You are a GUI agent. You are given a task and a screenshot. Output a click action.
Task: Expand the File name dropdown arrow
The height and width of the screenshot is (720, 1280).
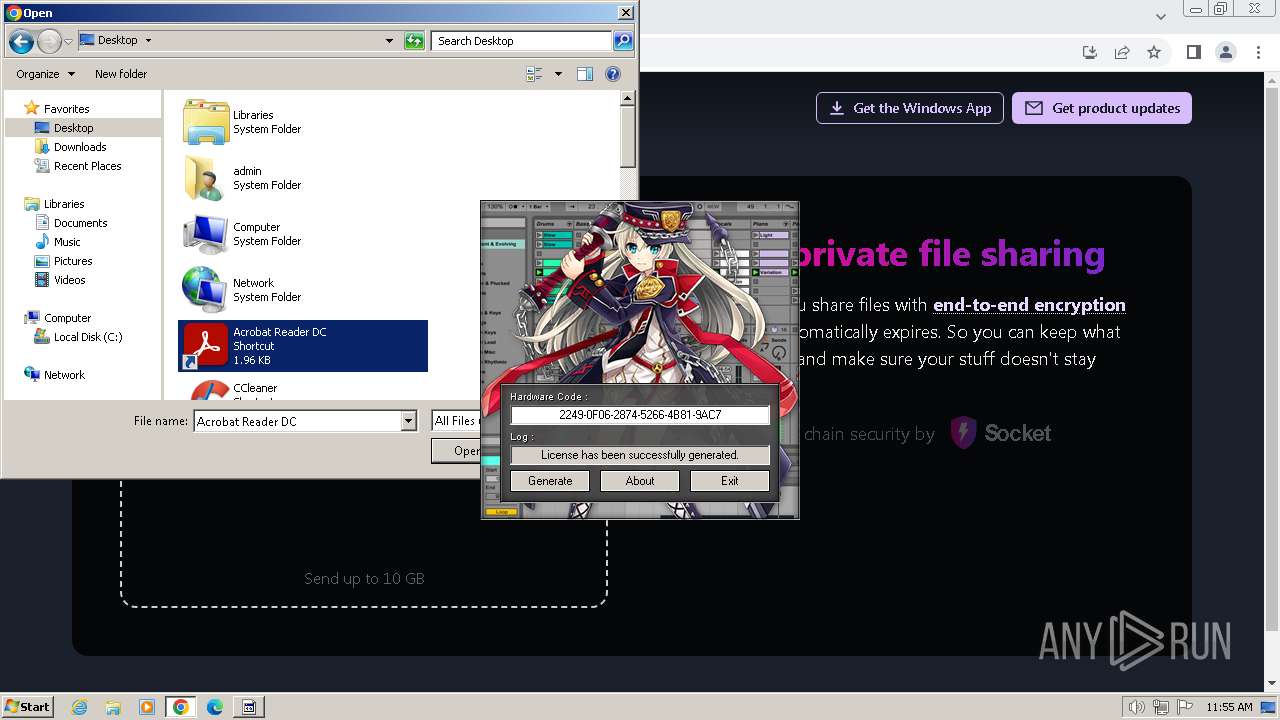(x=408, y=421)
